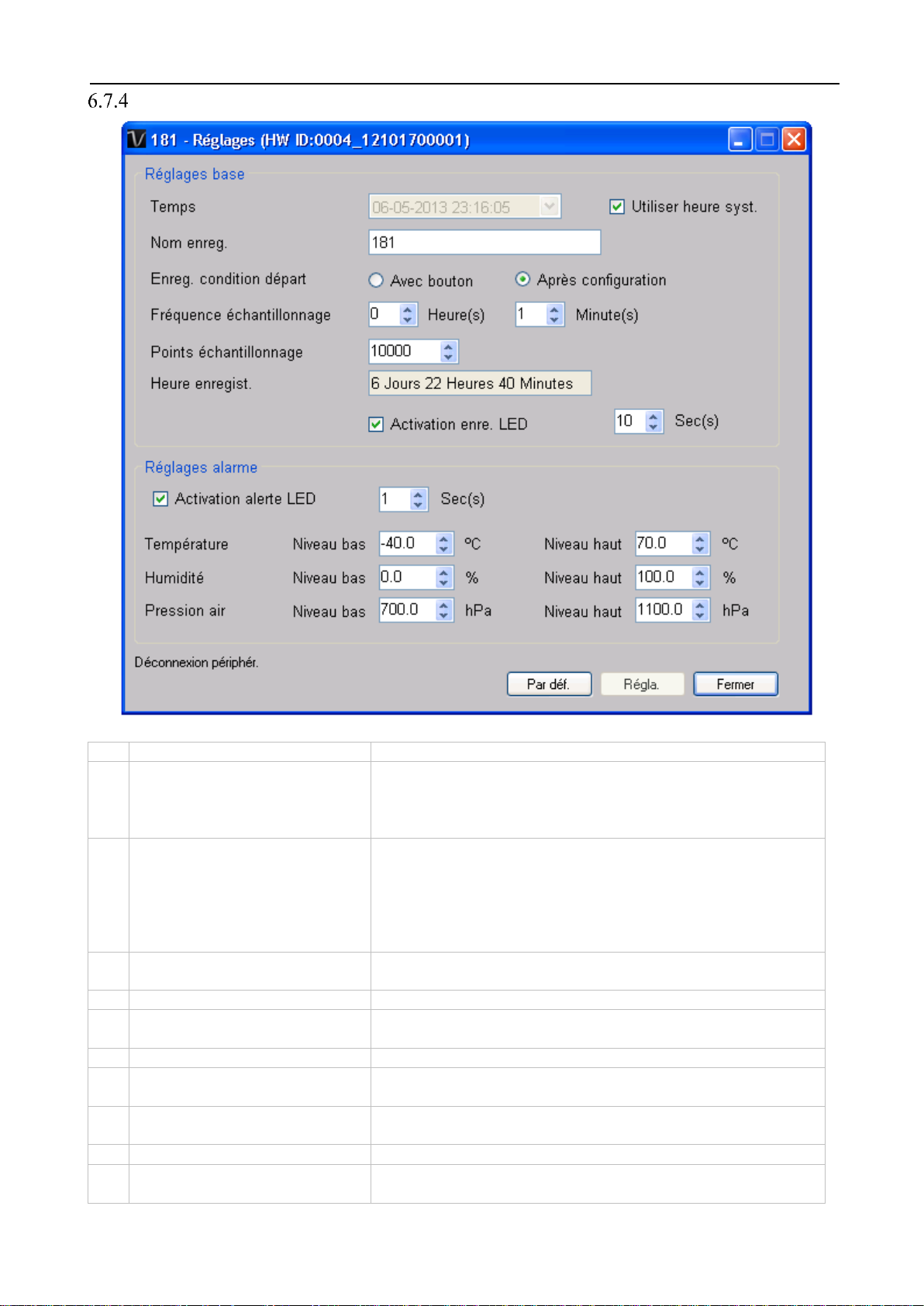Image resolution: width=924 pixels, height=1306 pixels.
Task: Click the 'Réglages base' group label
Action: (x=195, y=174)
